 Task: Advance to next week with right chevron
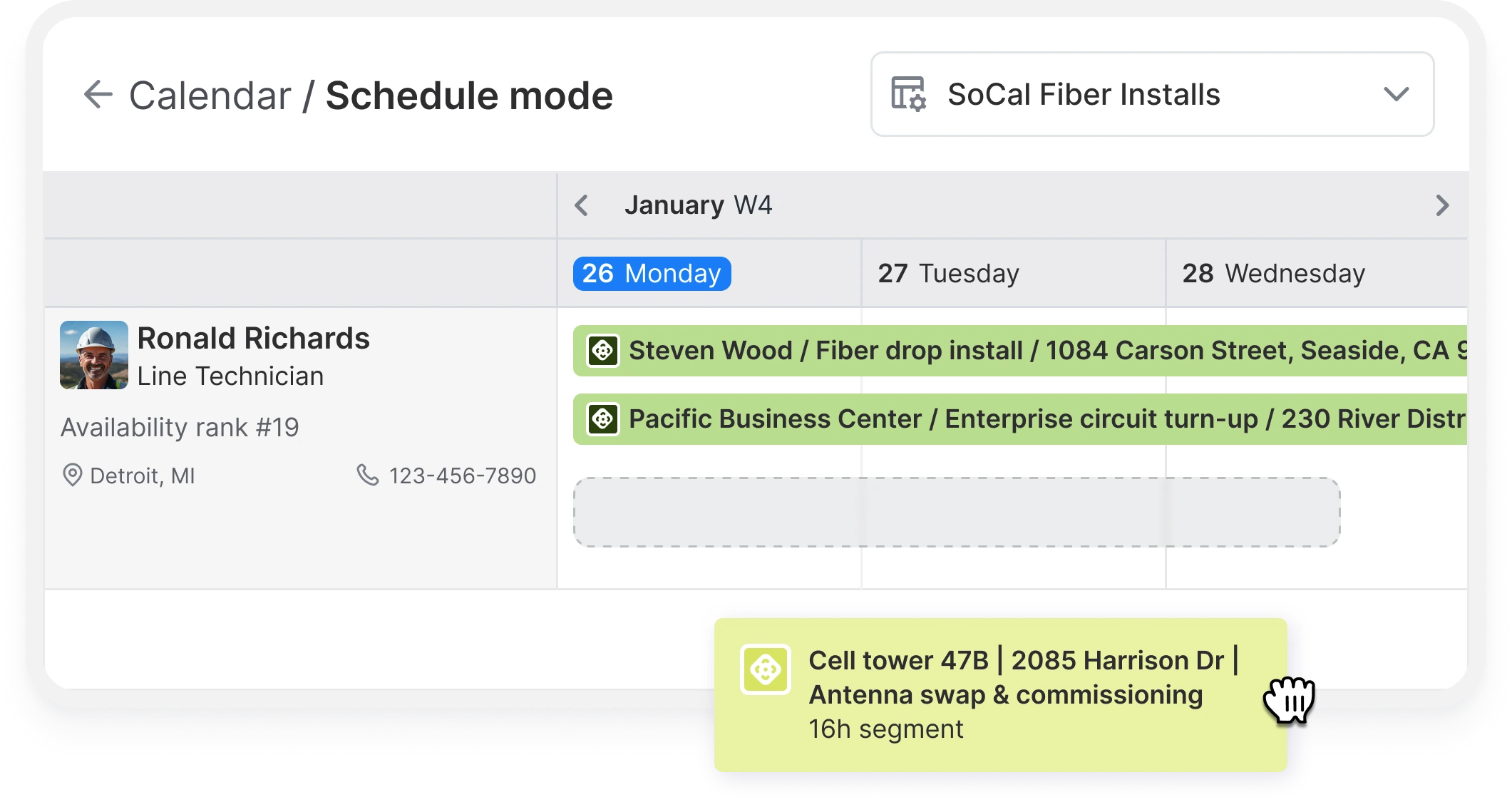[1442, 205]
